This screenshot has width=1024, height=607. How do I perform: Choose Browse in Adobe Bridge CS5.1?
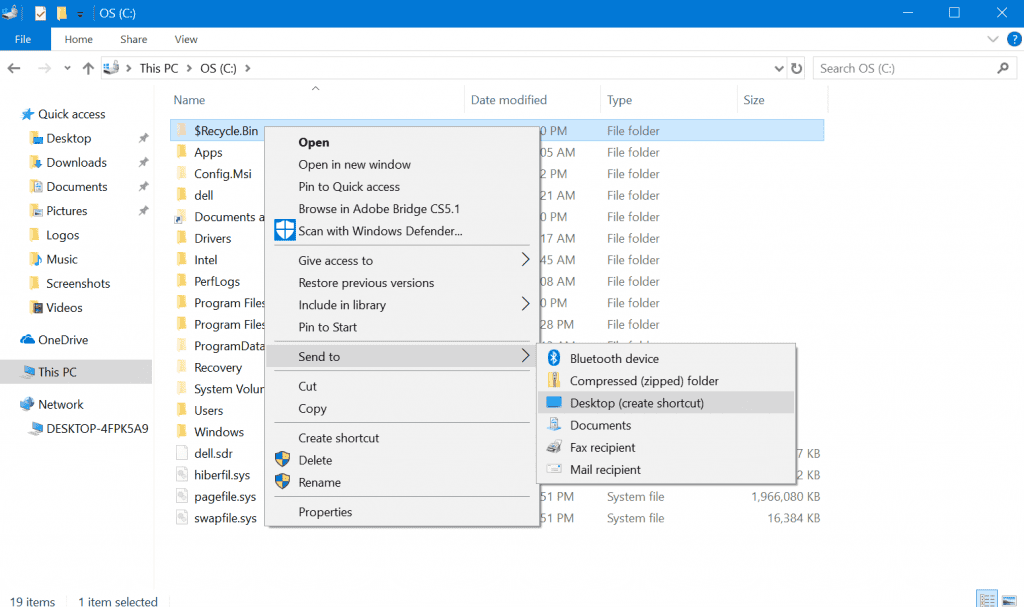(x=379, y=209)
